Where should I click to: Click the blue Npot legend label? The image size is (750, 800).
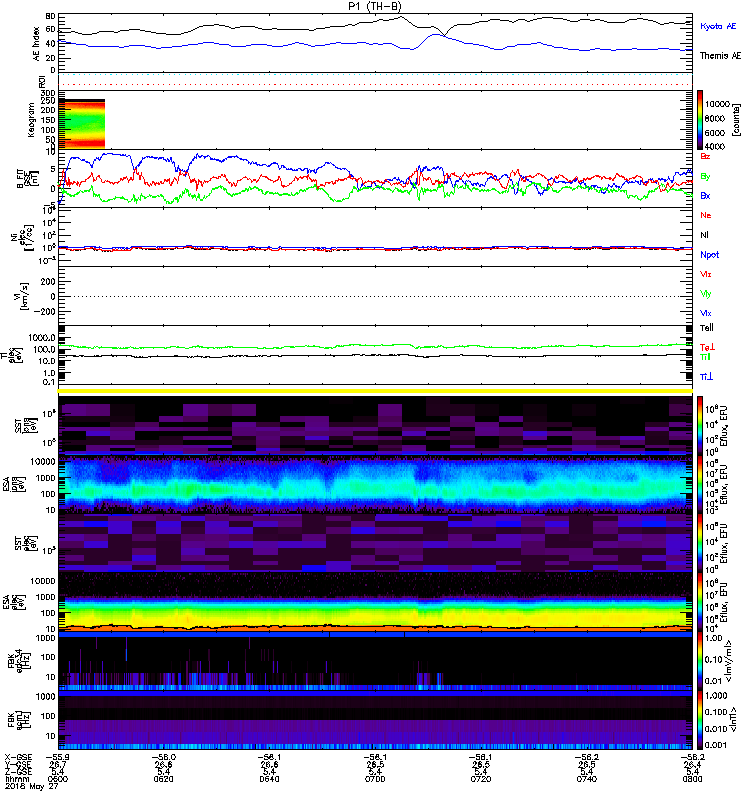click(707, 255)
